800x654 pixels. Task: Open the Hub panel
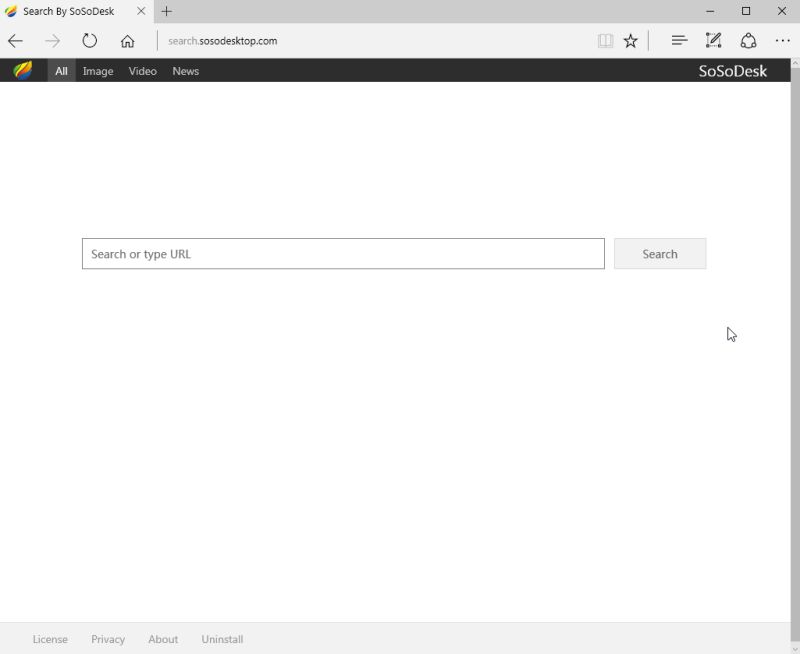[x=679, y=40]
